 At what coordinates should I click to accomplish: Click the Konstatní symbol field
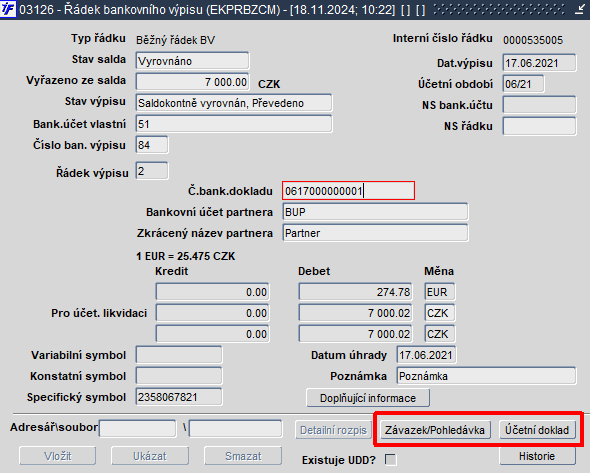point(179,376)
